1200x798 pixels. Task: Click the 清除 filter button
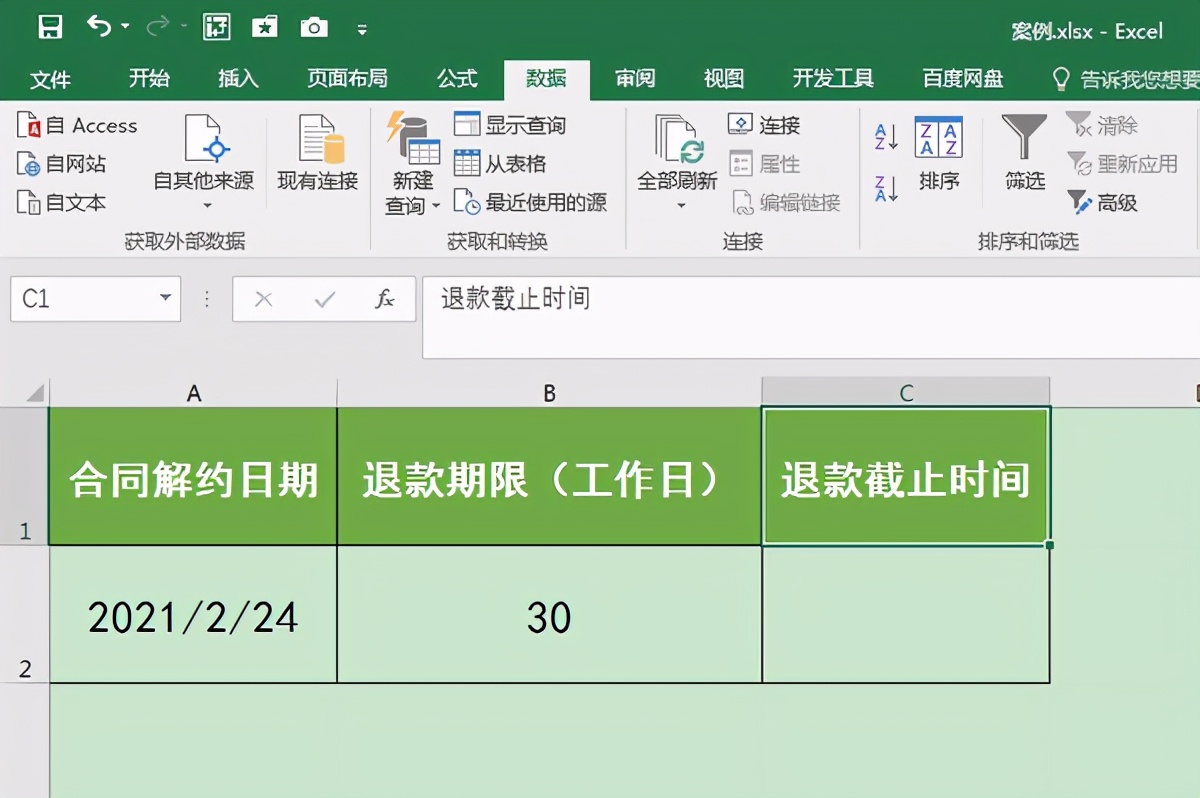[1101, 125]
